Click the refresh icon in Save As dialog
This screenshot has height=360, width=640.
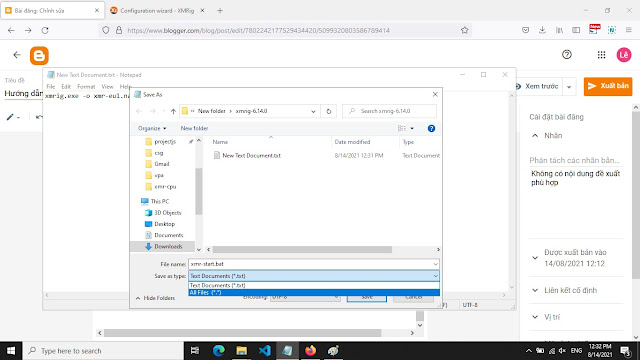coord(329,111)
